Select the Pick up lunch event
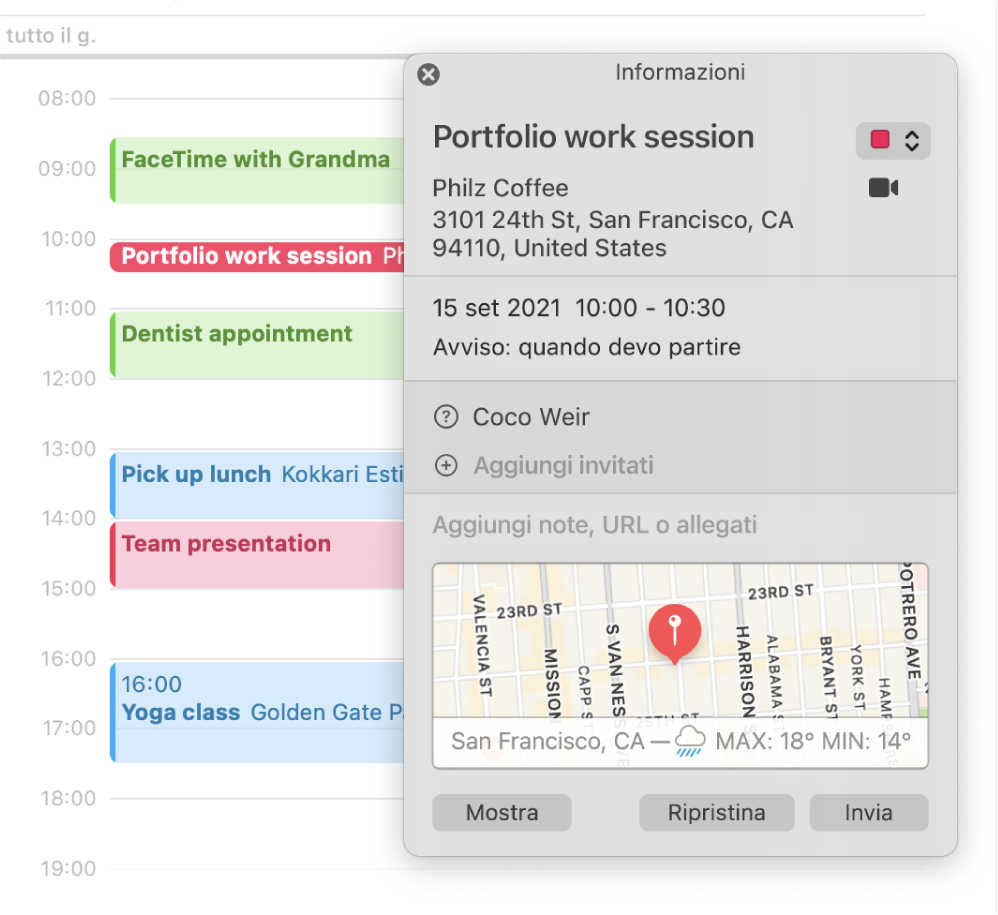998x915 pixels. click(257, 485)
